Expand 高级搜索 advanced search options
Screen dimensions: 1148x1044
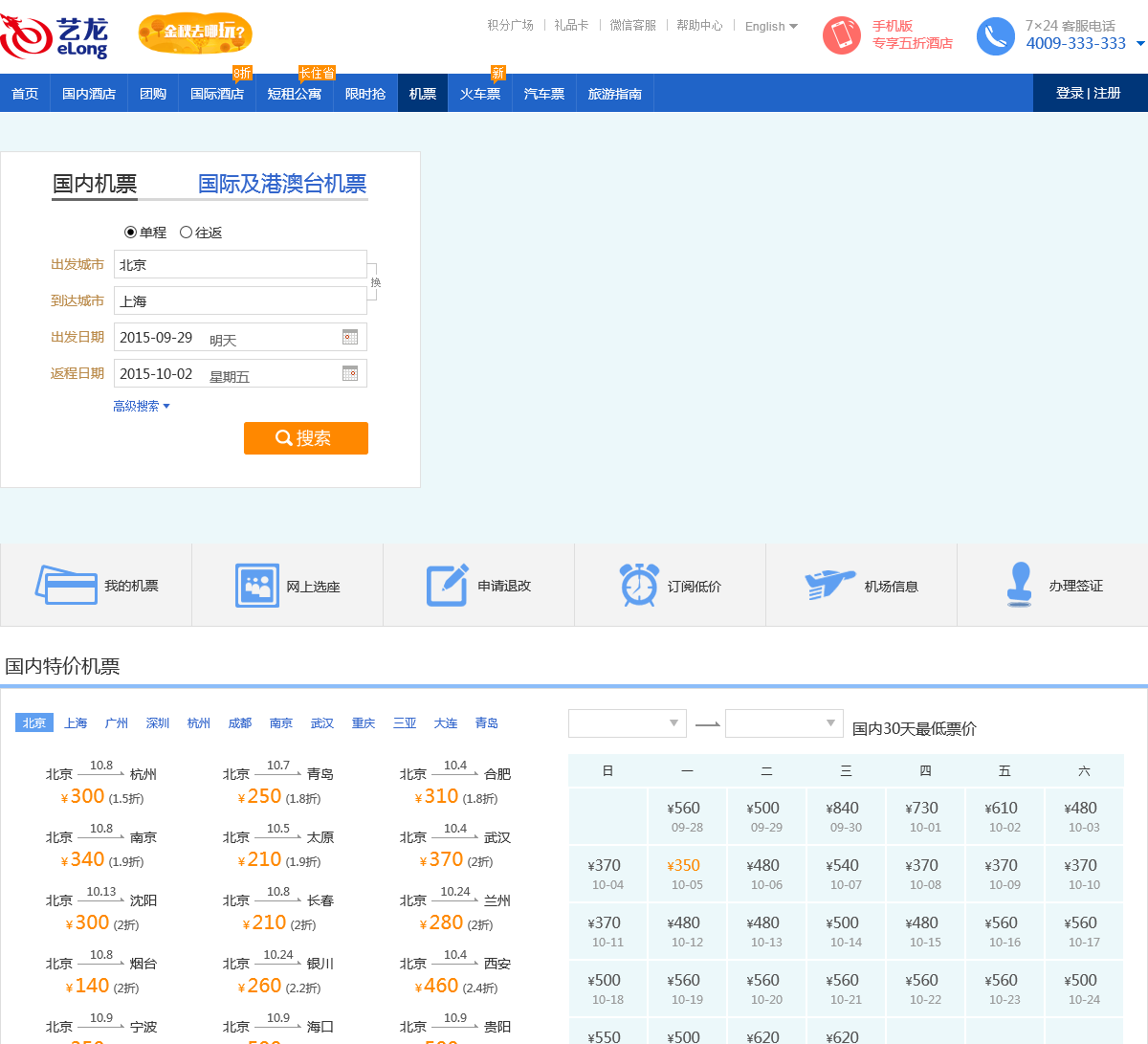pos(142,406)
